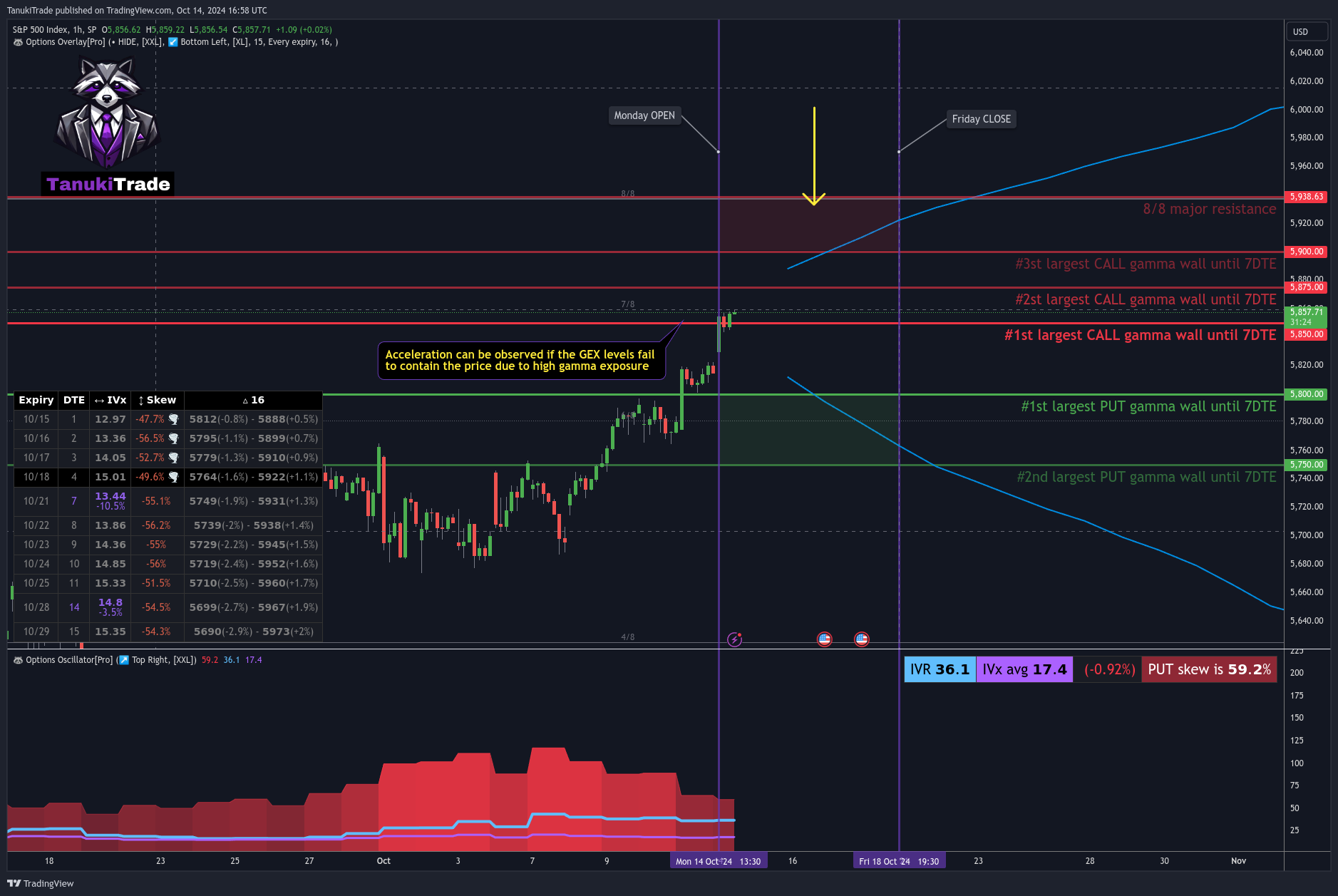Click the 8/8 major resistance label
This screenshot has height=896, width=1338.
click(1209, 209)
